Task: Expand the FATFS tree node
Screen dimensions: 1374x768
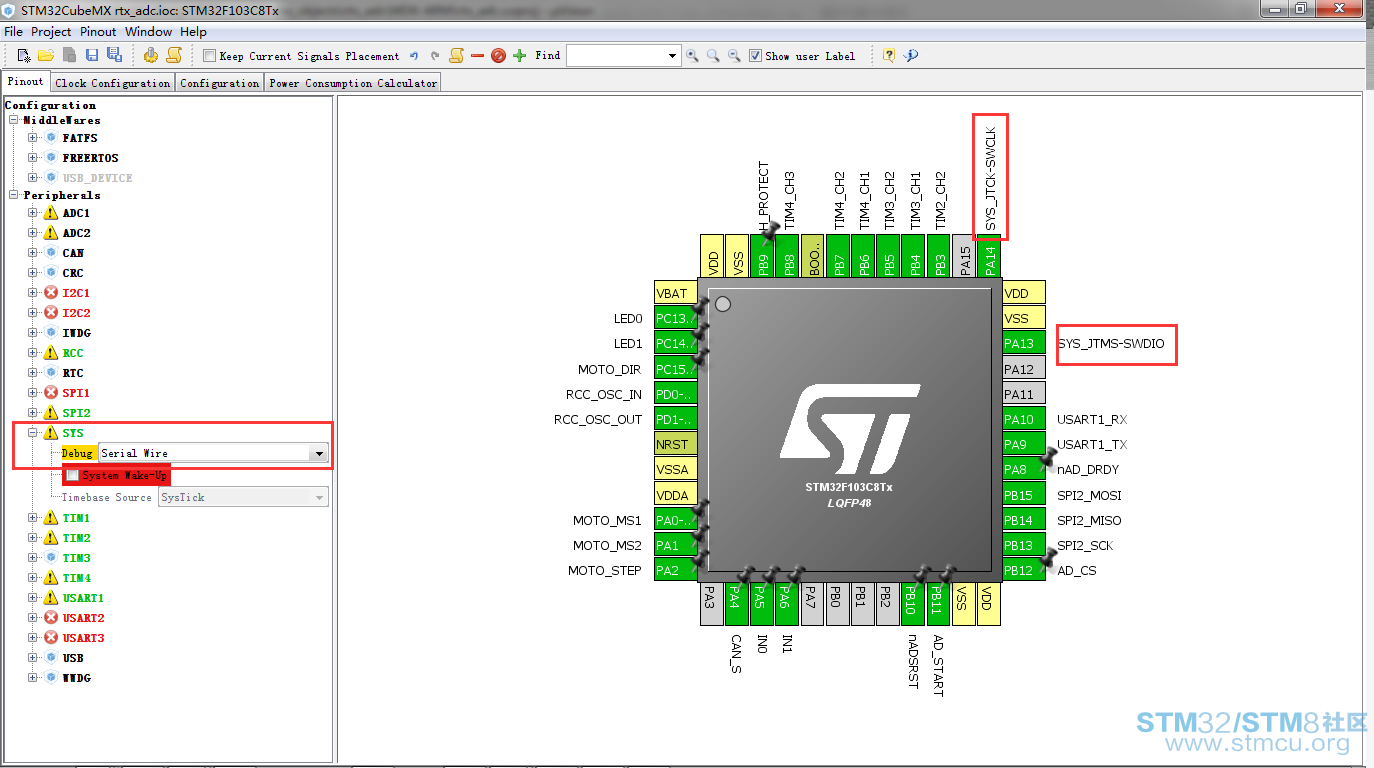Action: (x=33, y=138)
